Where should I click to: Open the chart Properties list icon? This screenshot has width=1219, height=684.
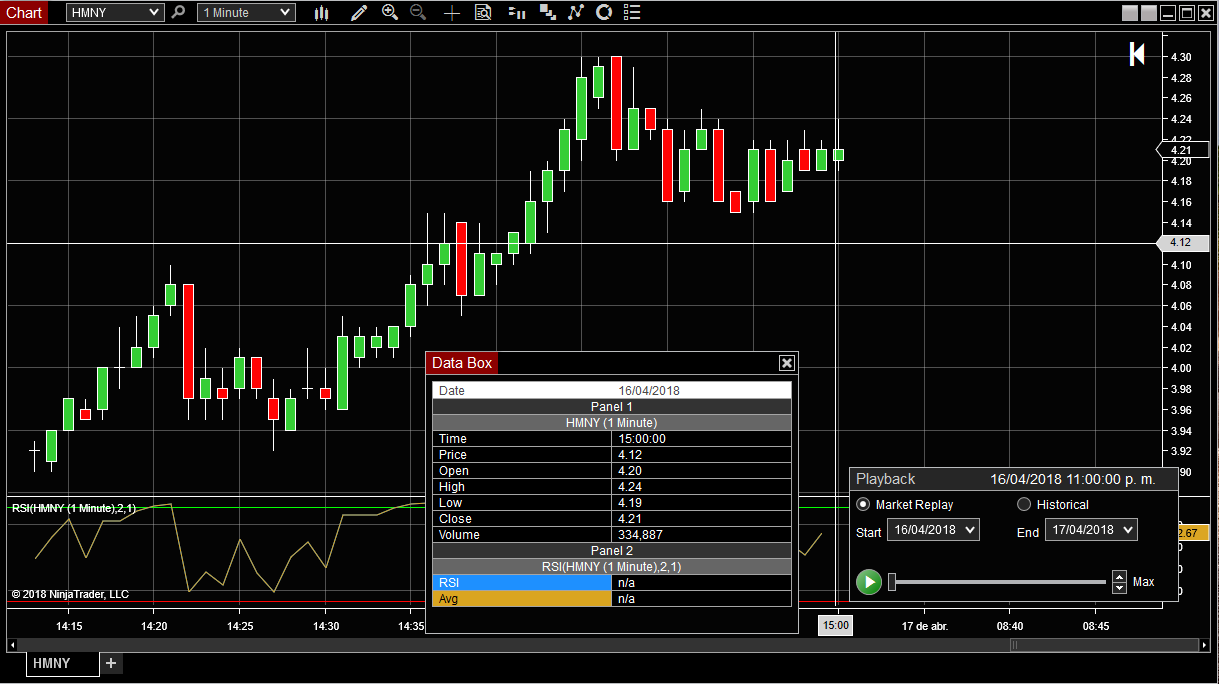[x=632, y=12]
